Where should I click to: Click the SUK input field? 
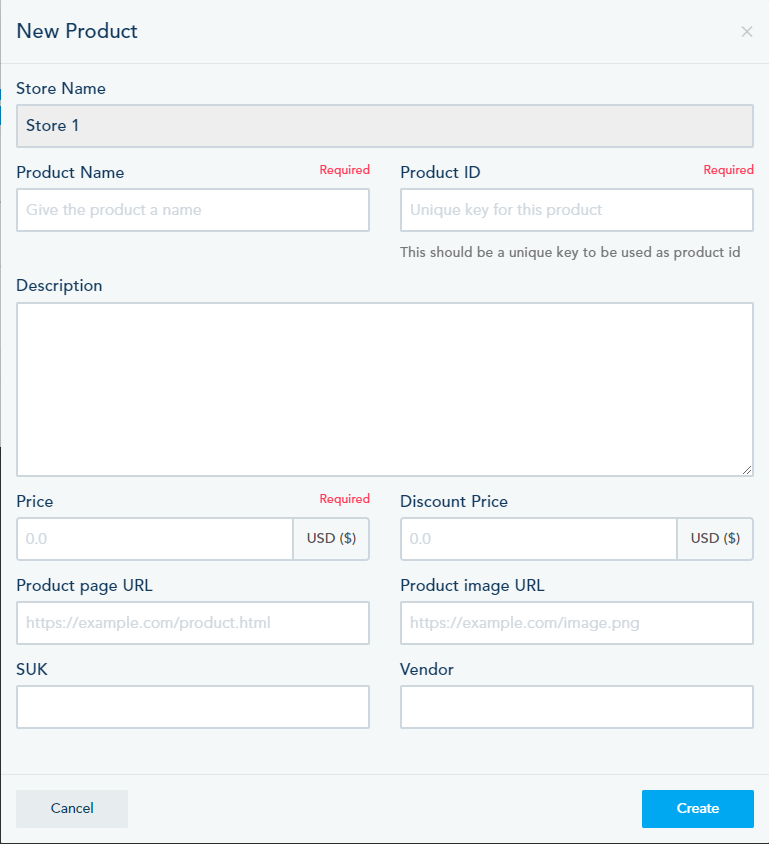click(193, 707)
